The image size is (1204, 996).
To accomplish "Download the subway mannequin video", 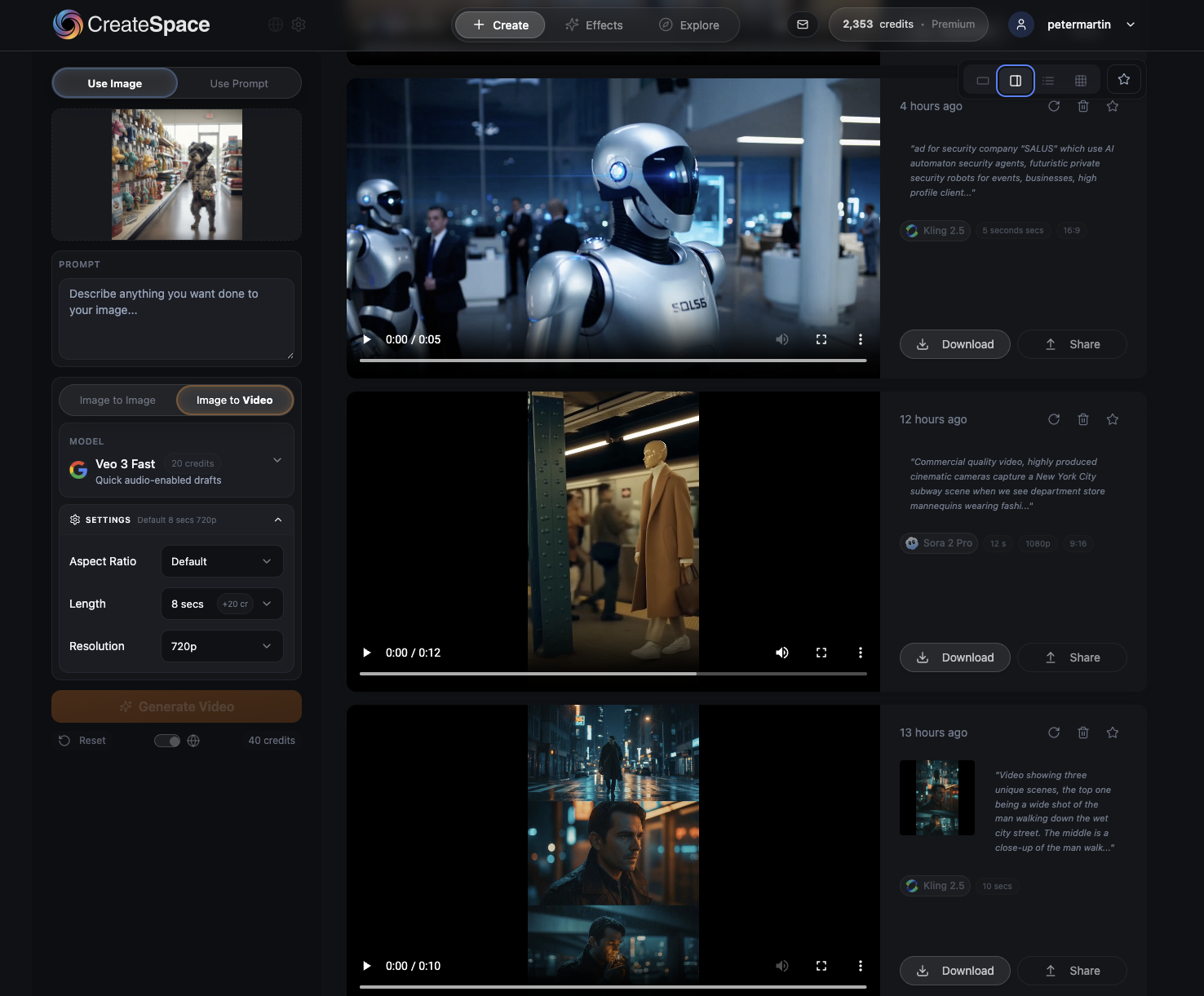I will tap(955, 657).
